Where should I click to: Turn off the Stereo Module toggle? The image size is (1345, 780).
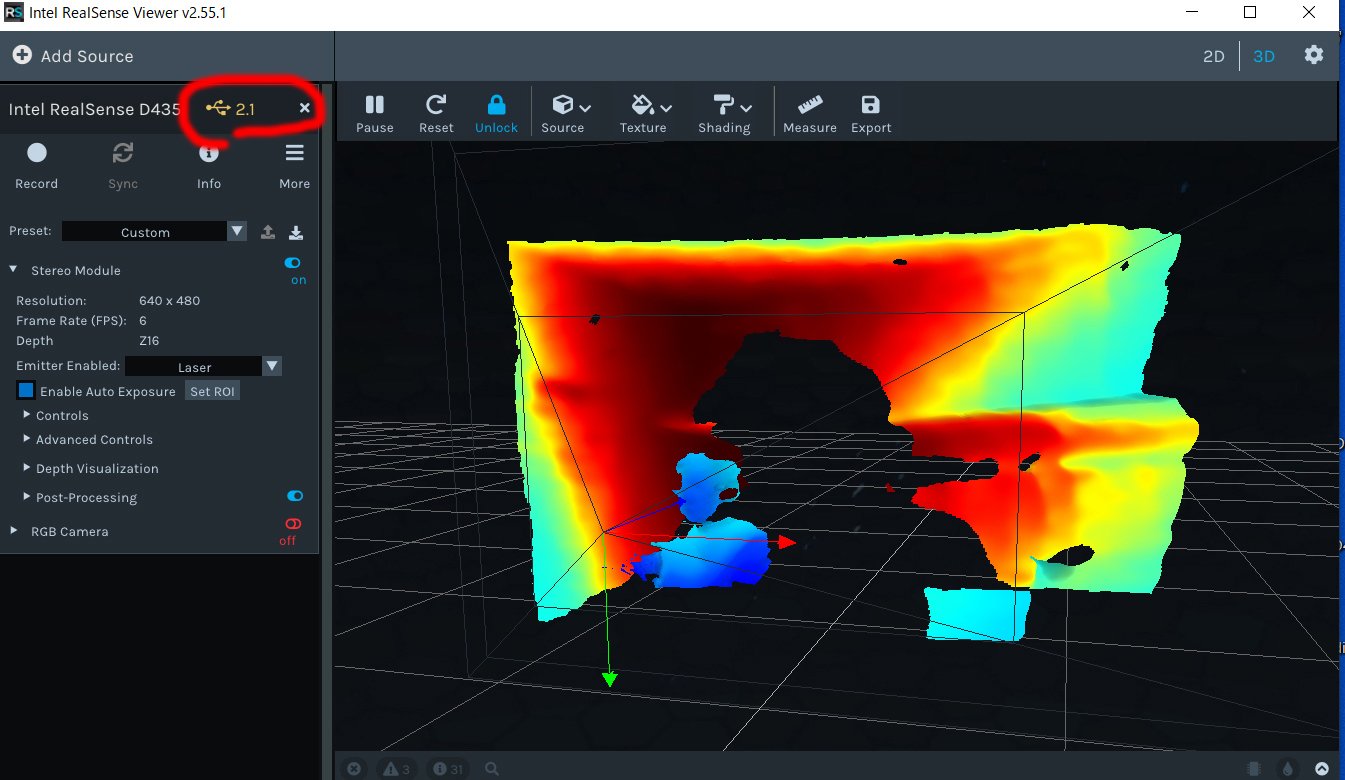click(293, 262)
